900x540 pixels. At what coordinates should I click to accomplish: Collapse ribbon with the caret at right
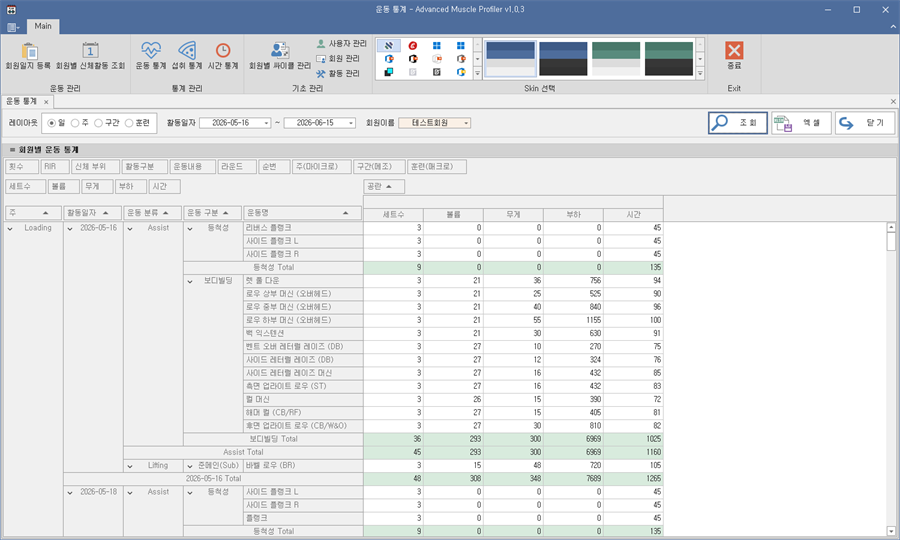pos(893,26)
